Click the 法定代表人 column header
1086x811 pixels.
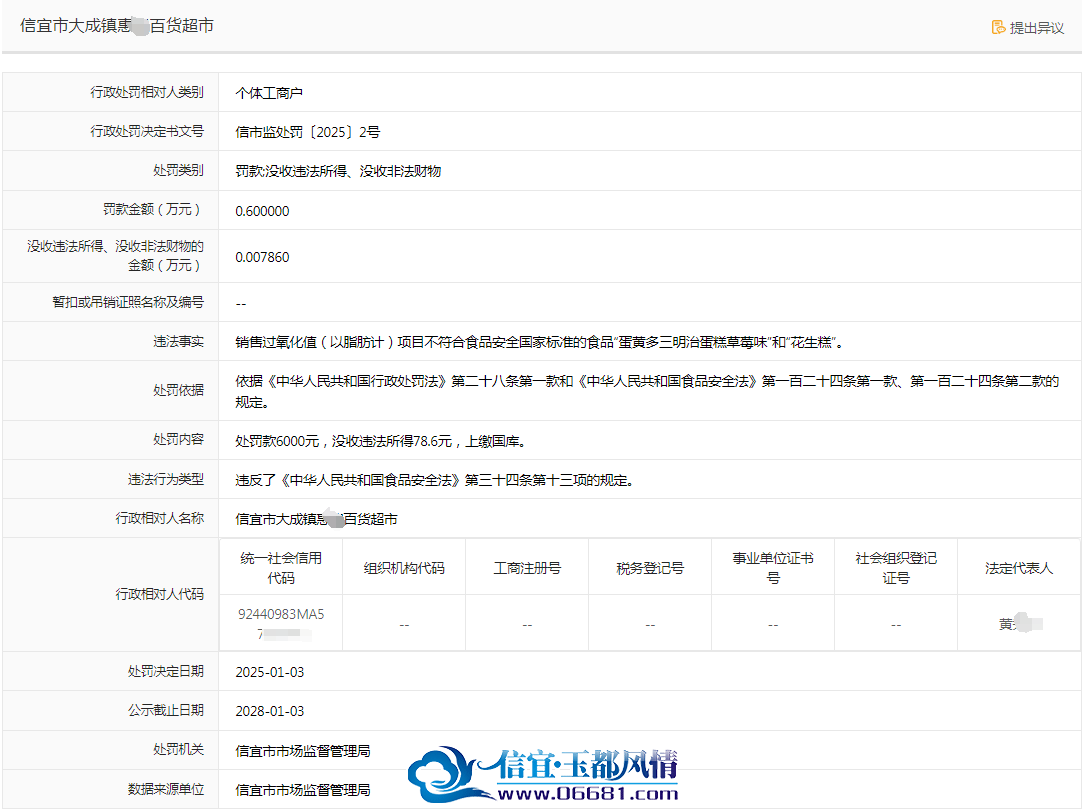(1019, 568)
